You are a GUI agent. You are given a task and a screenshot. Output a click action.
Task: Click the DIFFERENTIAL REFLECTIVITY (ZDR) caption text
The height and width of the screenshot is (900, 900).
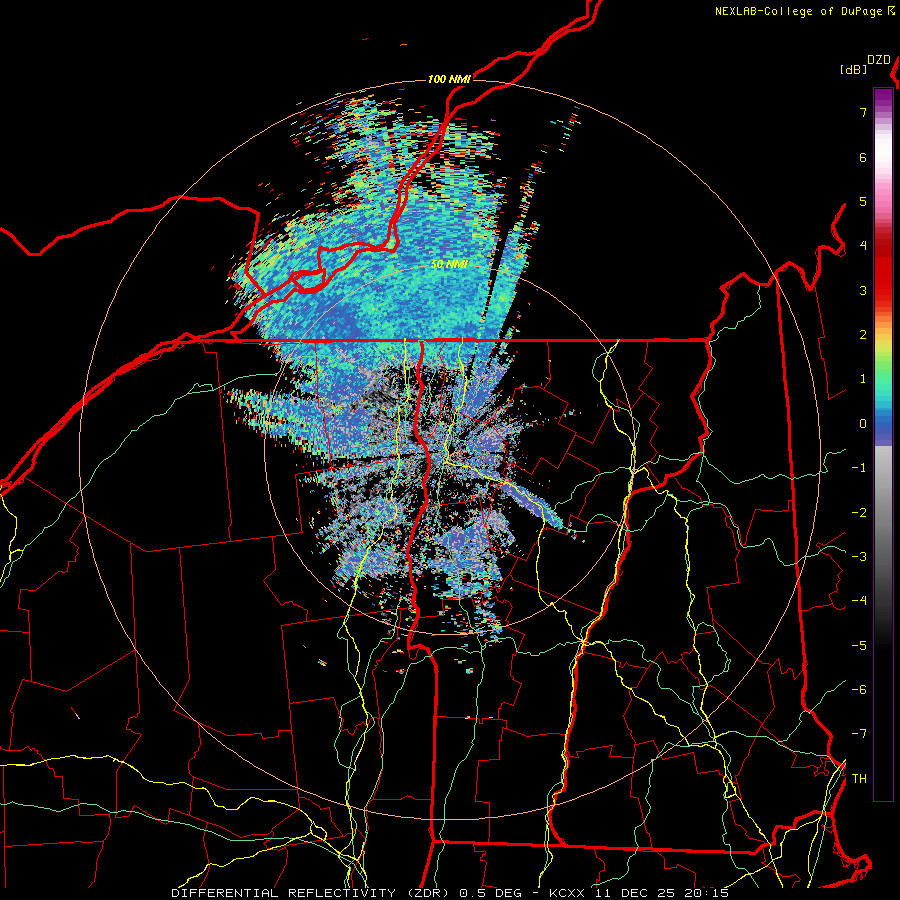tap(312, 893)
